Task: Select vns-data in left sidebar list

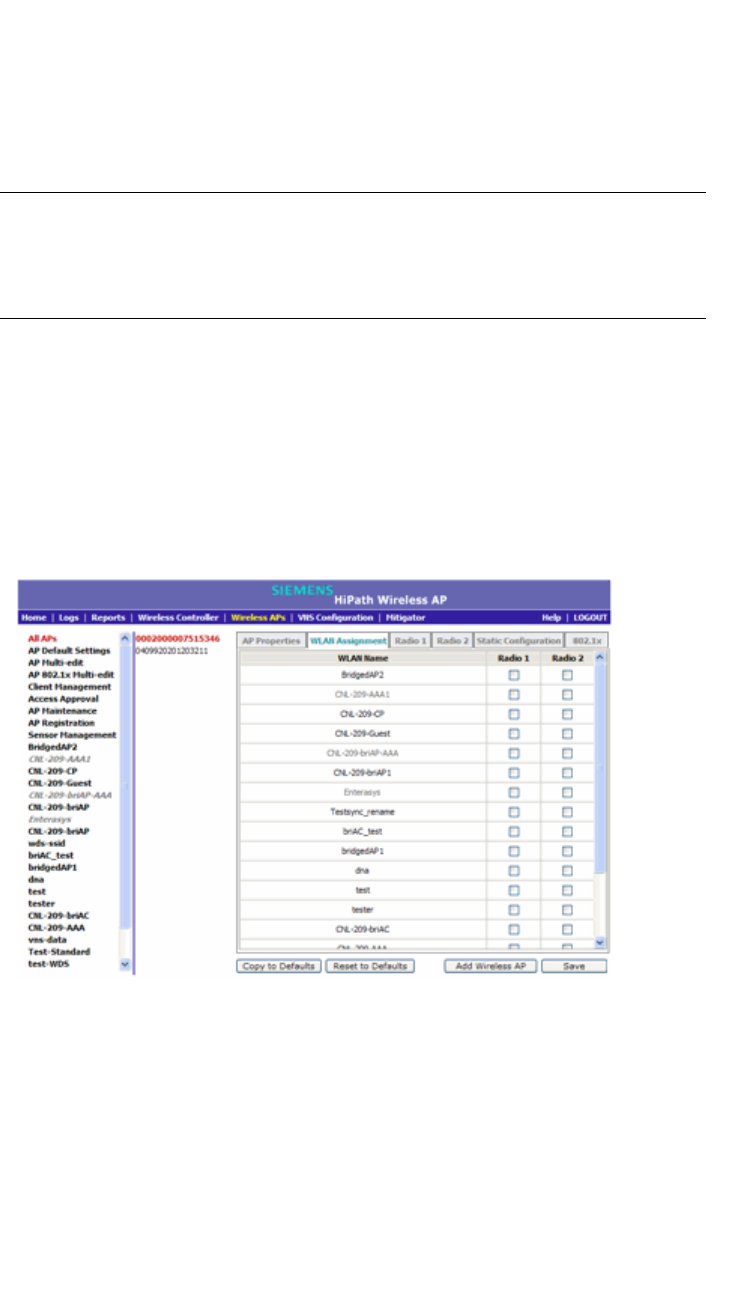Action: click(x=46, y=939)
